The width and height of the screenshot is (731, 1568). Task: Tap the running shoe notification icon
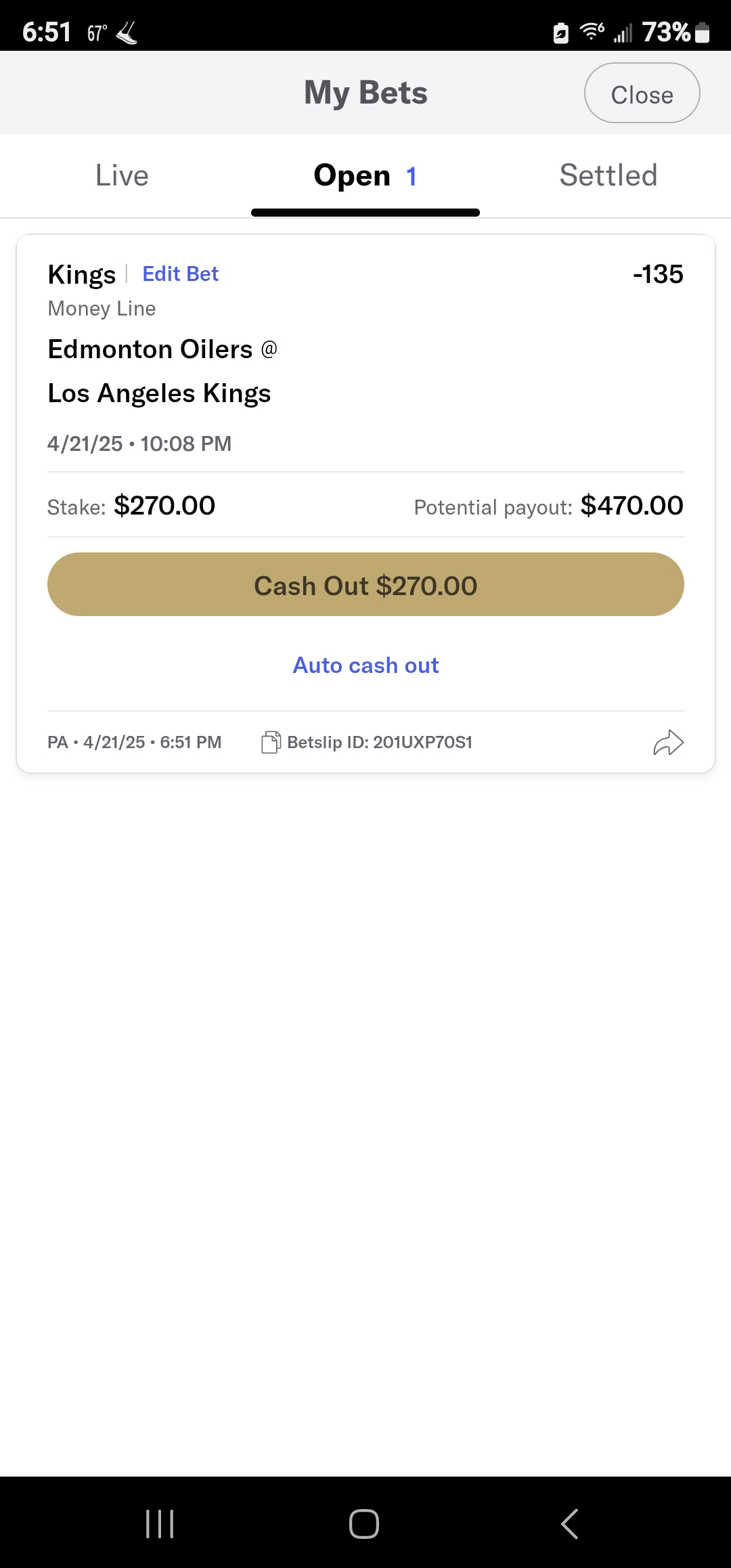(x=127, y=32)
